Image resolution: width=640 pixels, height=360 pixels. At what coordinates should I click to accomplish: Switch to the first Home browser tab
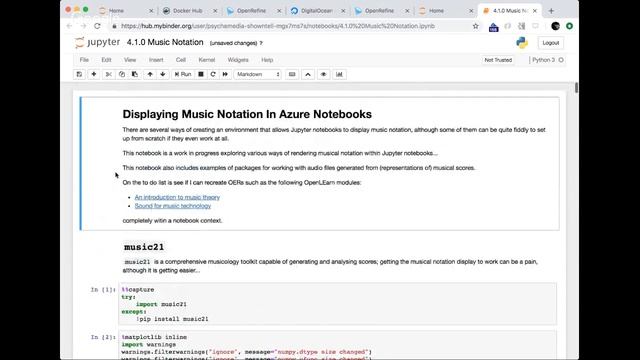pyautogui.click(x=116, y=11)
